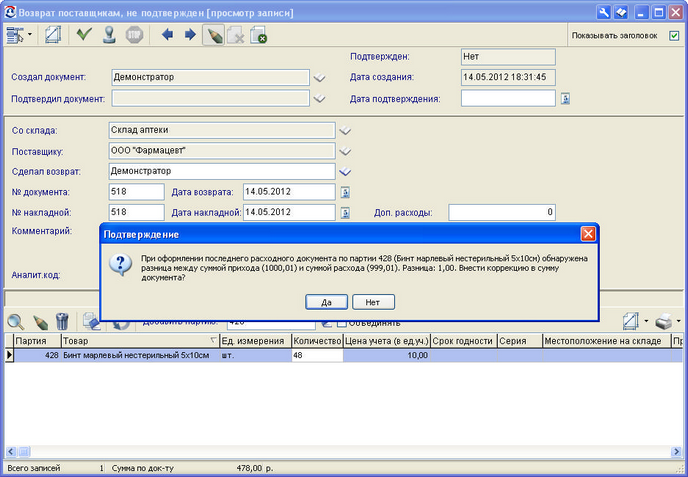Click the 'Серия' column header
688x477 pixels.
pyautogui.click(x=520, y=341)
